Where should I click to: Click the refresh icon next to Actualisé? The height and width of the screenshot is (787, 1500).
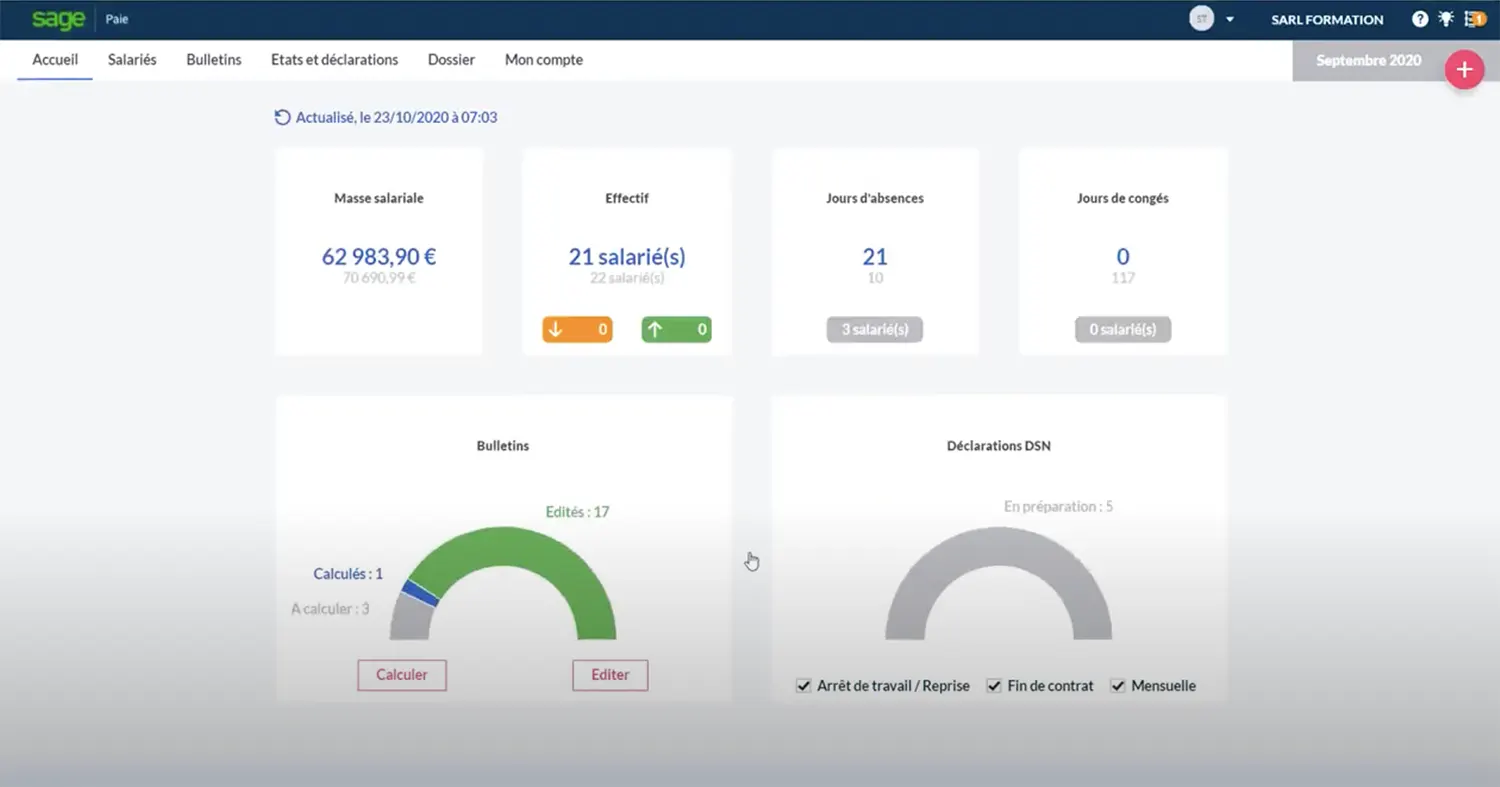pyautogui.click(x=282, y=117)
